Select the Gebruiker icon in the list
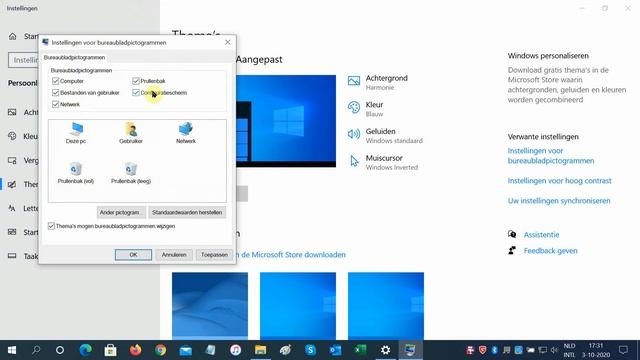The image size is (640, 360). (131, 133)
